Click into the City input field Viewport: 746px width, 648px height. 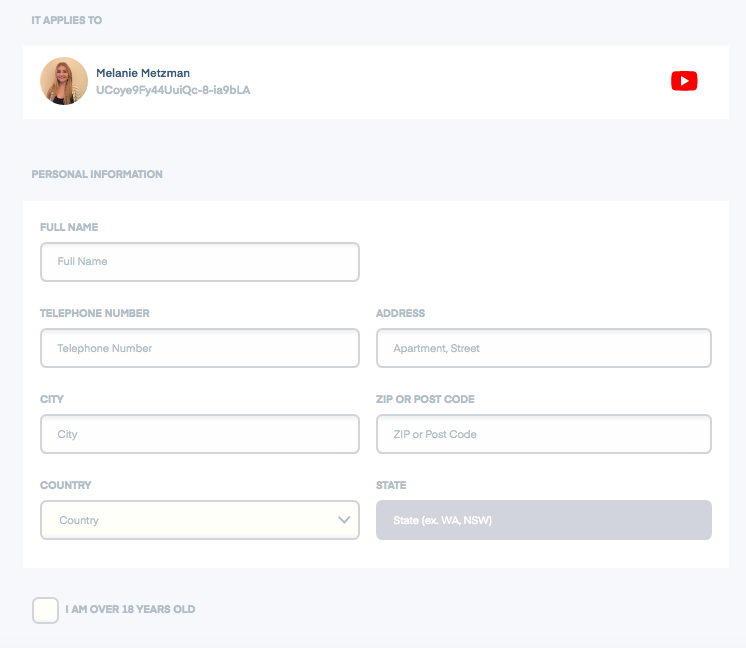point(200,434)
